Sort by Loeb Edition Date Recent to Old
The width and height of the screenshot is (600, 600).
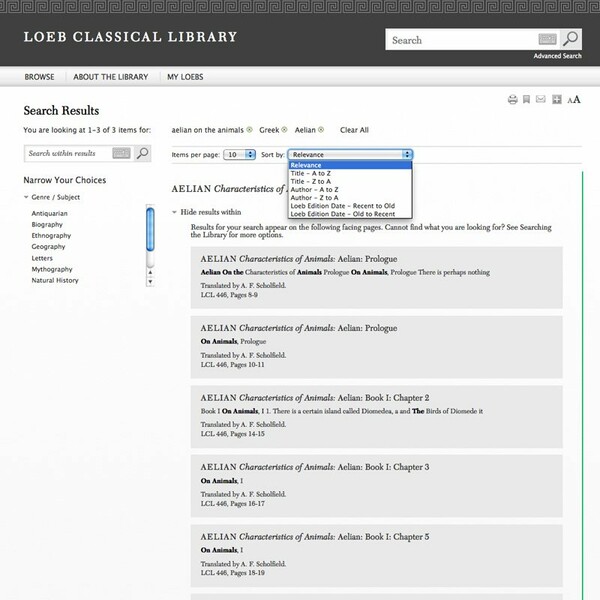[x=350, y=206]
